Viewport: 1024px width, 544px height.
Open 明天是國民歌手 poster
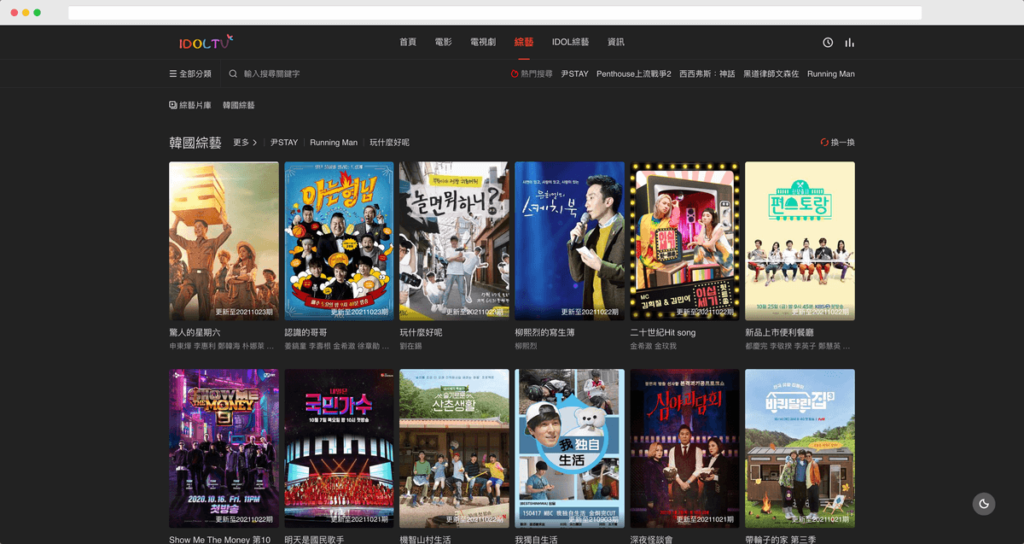tap(339, 449)
